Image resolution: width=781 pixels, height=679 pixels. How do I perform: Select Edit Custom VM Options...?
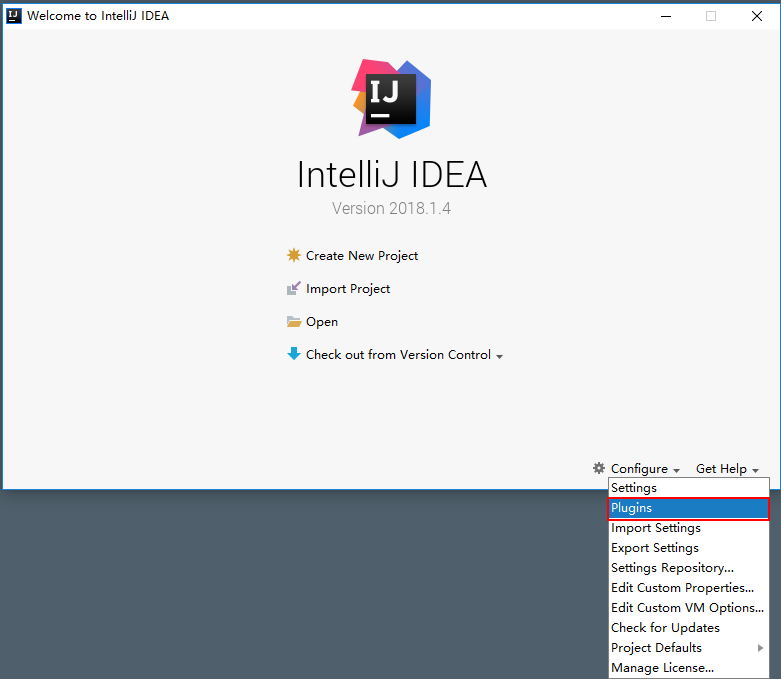(689, 608)
